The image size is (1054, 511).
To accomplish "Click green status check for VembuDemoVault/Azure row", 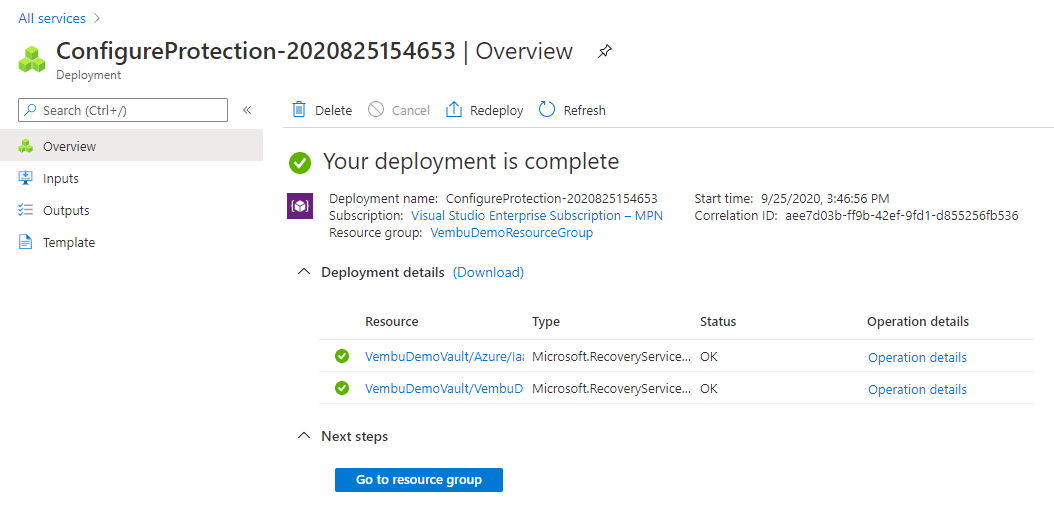I will (x=342, y=356).
